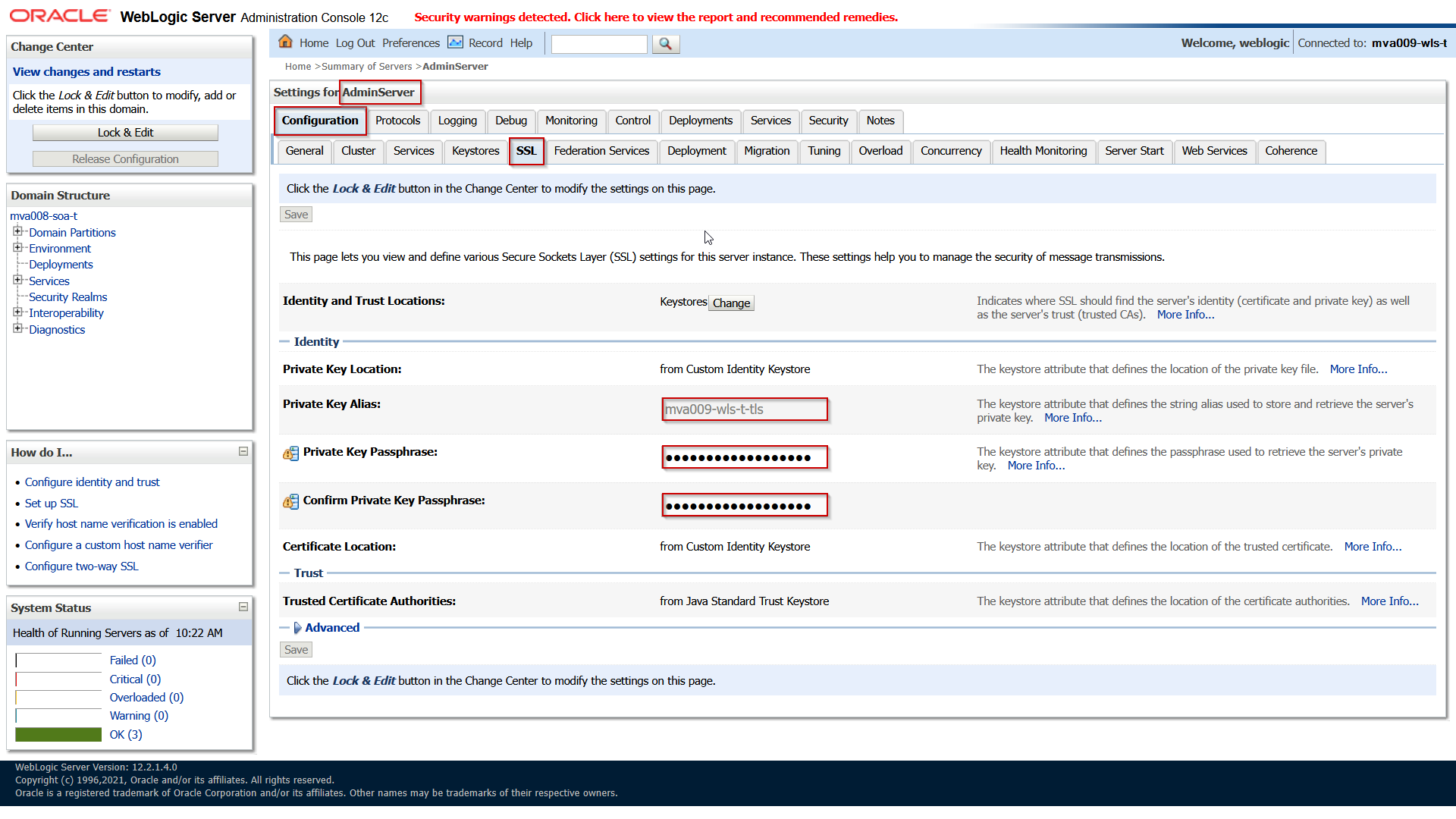Expand the Diagnostics tree node
The image size is (1456, 819).
[17, 328]
